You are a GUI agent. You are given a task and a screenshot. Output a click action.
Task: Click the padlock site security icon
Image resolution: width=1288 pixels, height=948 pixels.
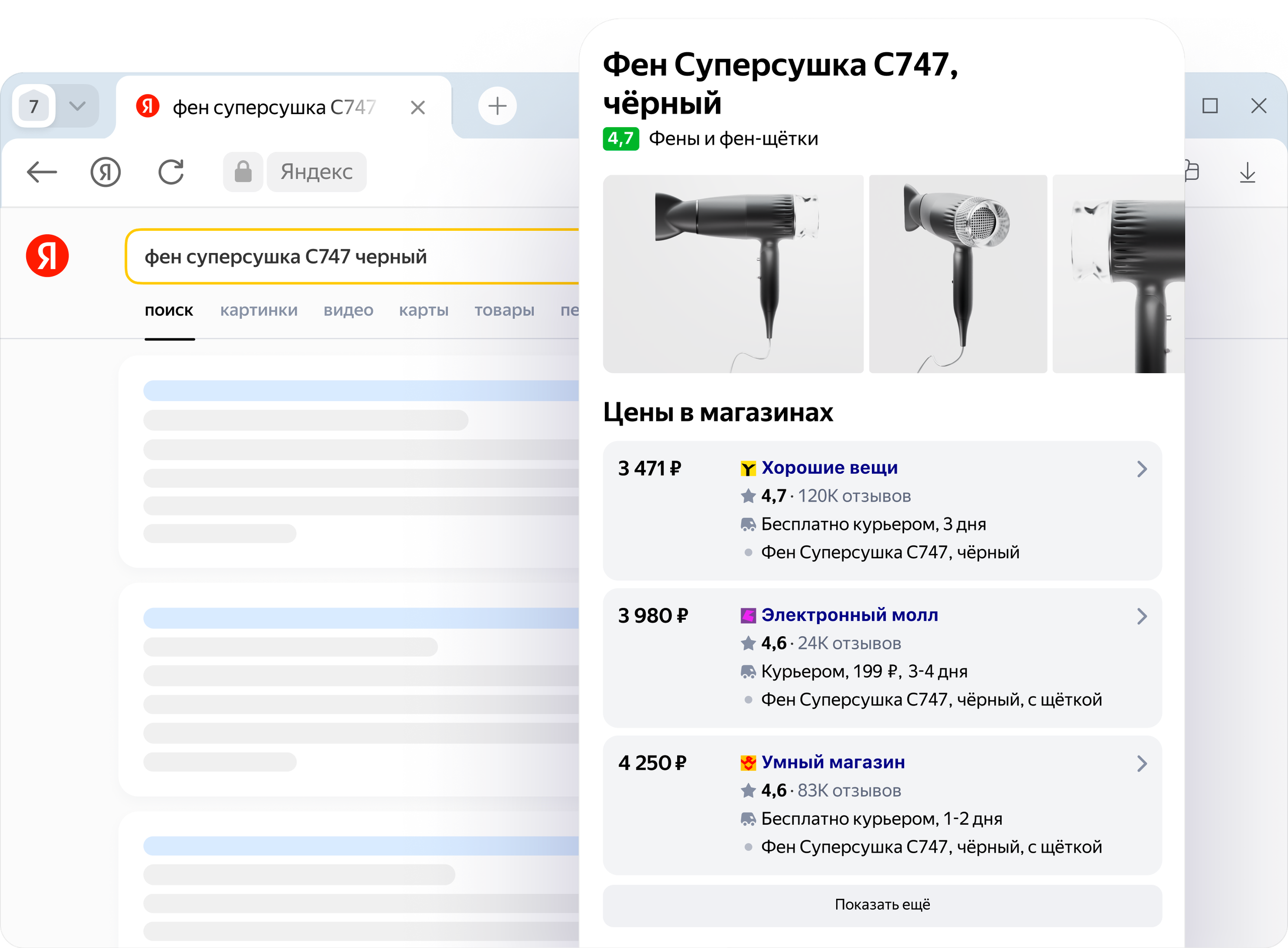tap(243, 171)
